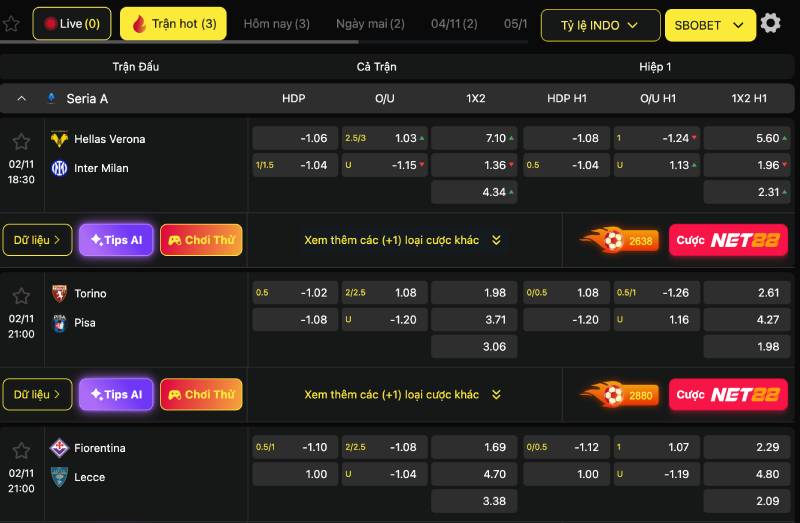Viewport: 800px width, 523px height.
Task: Click the flaming football 2638 badge
Action: pos(619,240)
